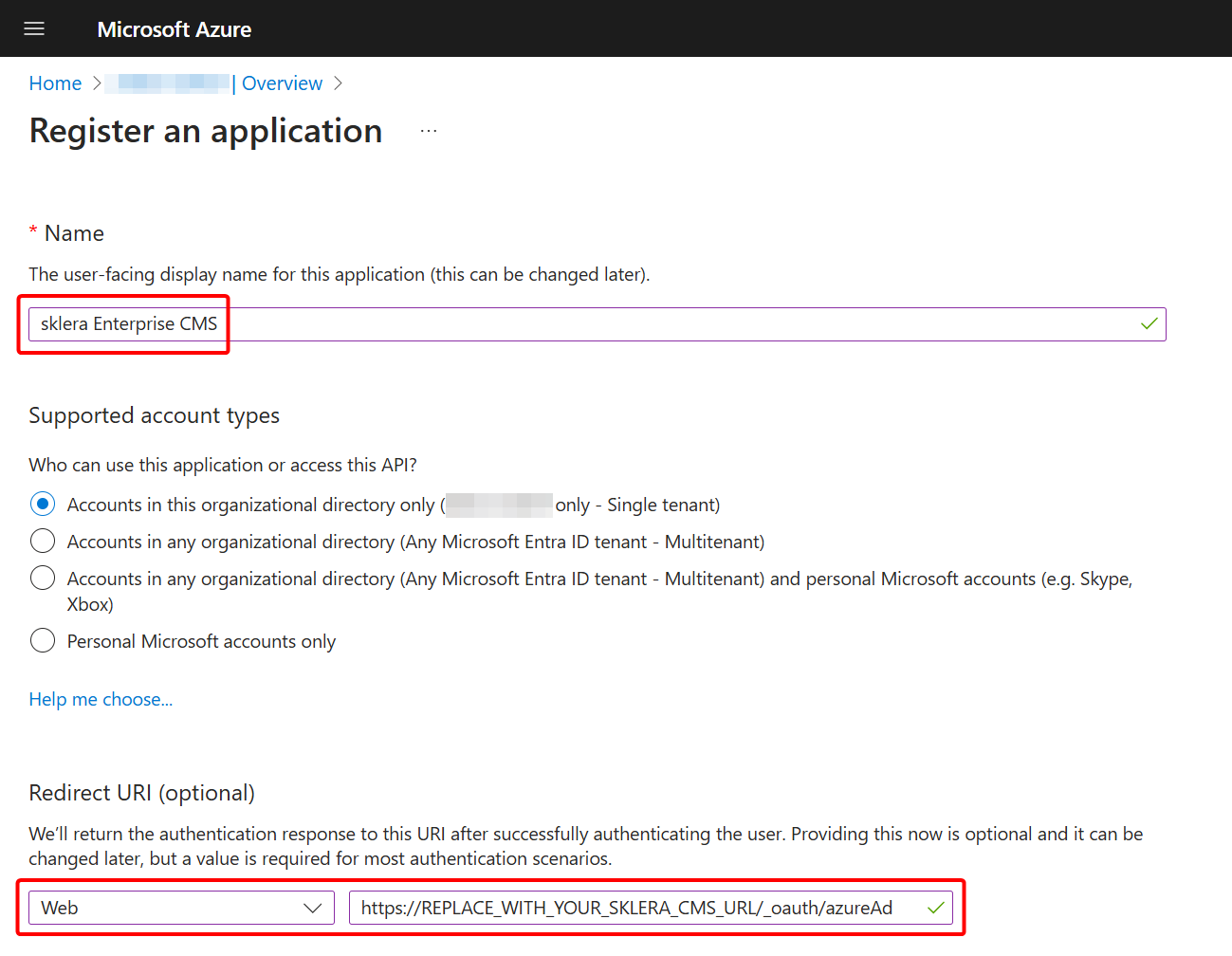
Task: Select Accounts in this organizational directory only
Action: [43, 504]
